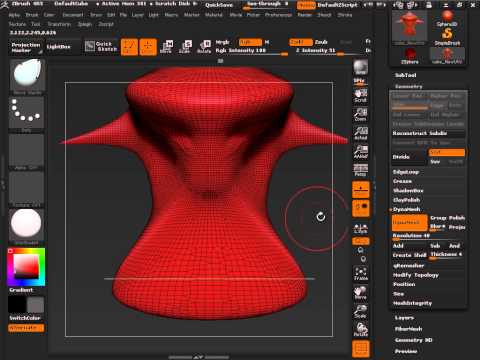Expand the FiberMesh sub-palette

[408, 329]
